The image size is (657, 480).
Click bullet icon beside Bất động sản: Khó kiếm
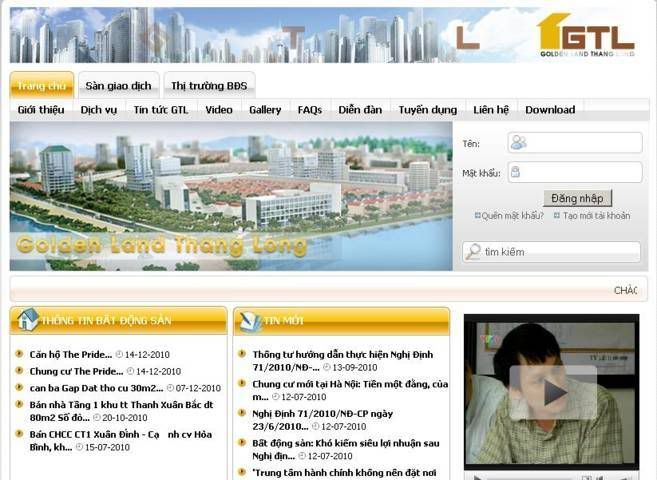(x=242, y=442)
